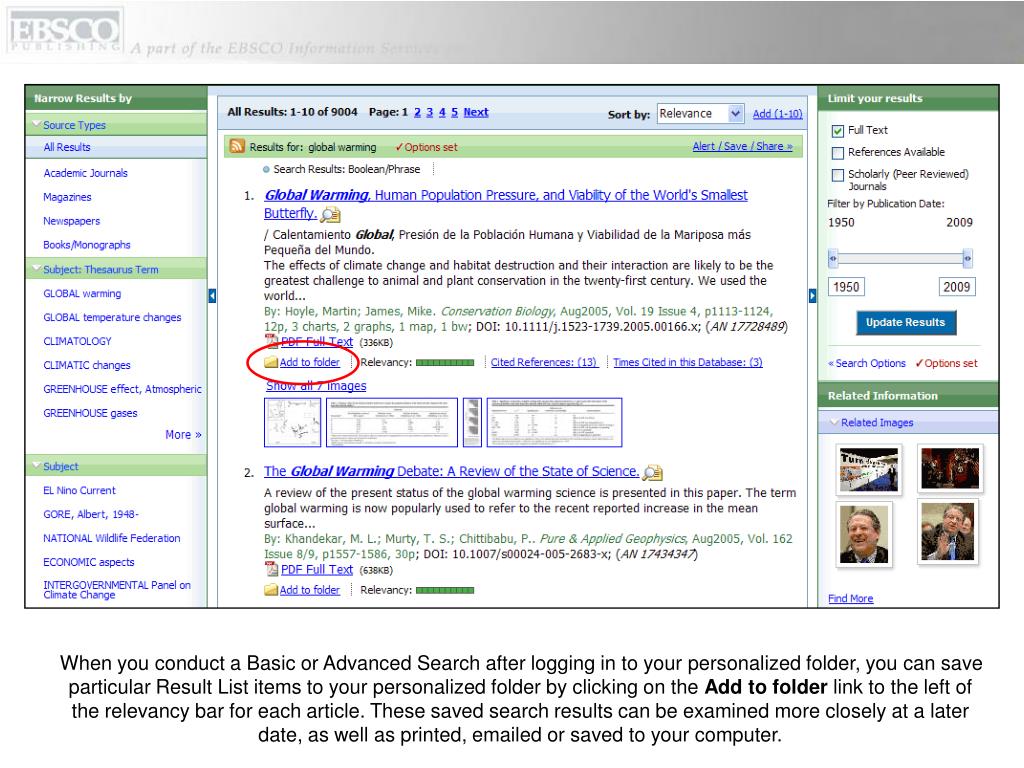Open The Global Warming Debate article
This screenshot has height=768, width=1024.
[451, 471]
